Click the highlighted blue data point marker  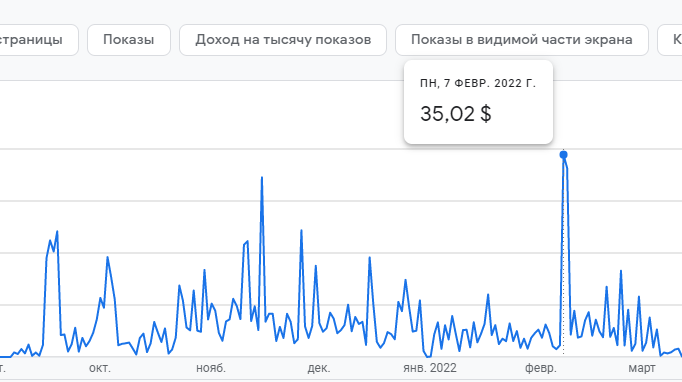pyautogui.click(x=564, y=154)
